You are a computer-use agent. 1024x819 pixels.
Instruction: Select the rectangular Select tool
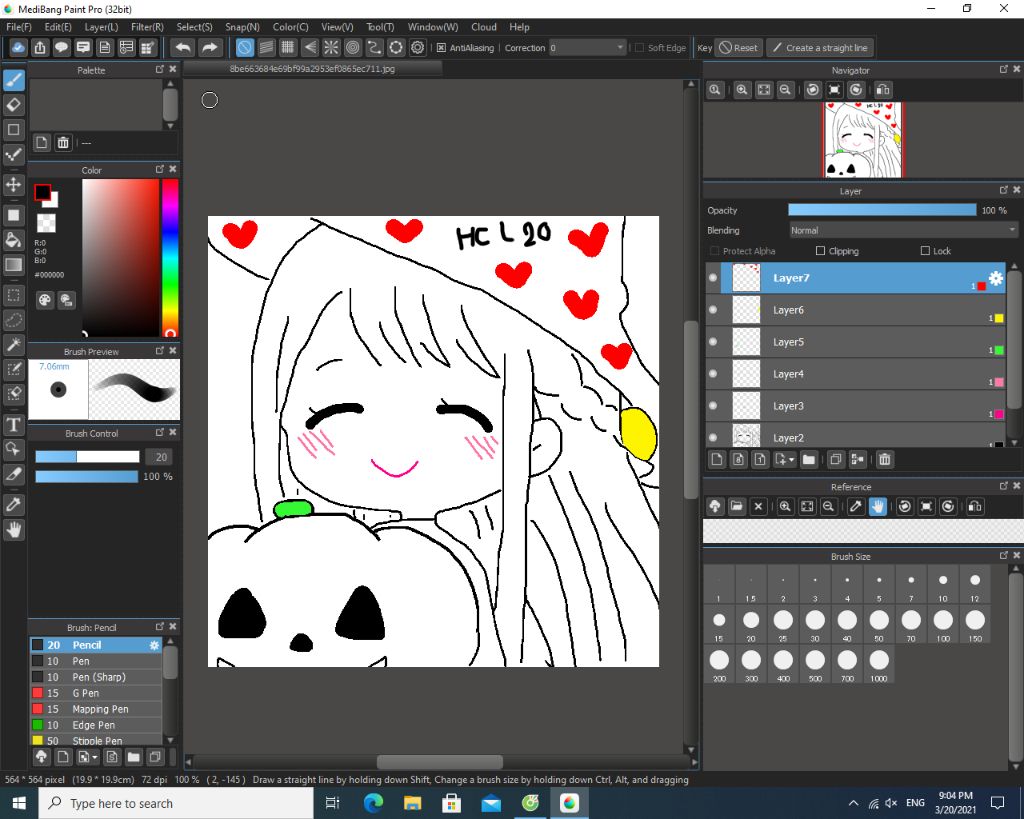tap(14, 295)
